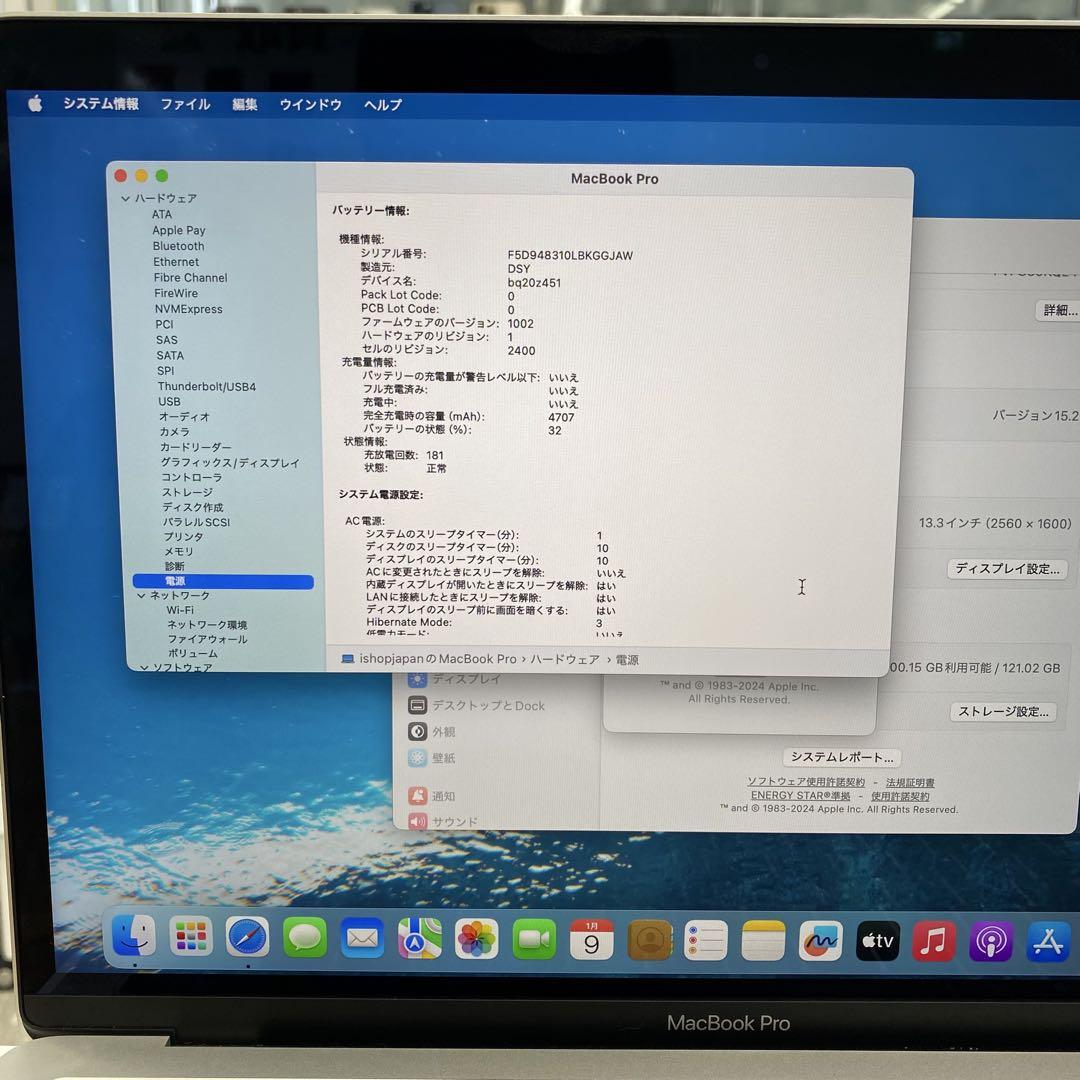Open Freeform from the Dock

click(820, 942)
